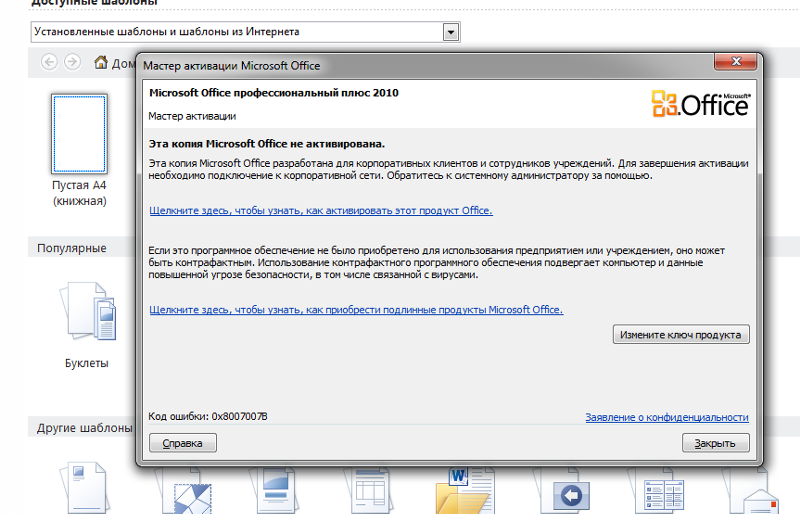The width and height of the screenshot is (800, 514).
Task: Click the Измените ключ продукта button
Action: 681,335
